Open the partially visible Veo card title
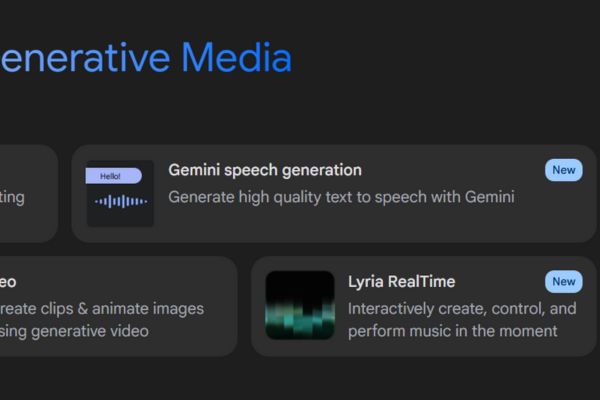Screen dimensions: 600x400 (x=8, y=282)
